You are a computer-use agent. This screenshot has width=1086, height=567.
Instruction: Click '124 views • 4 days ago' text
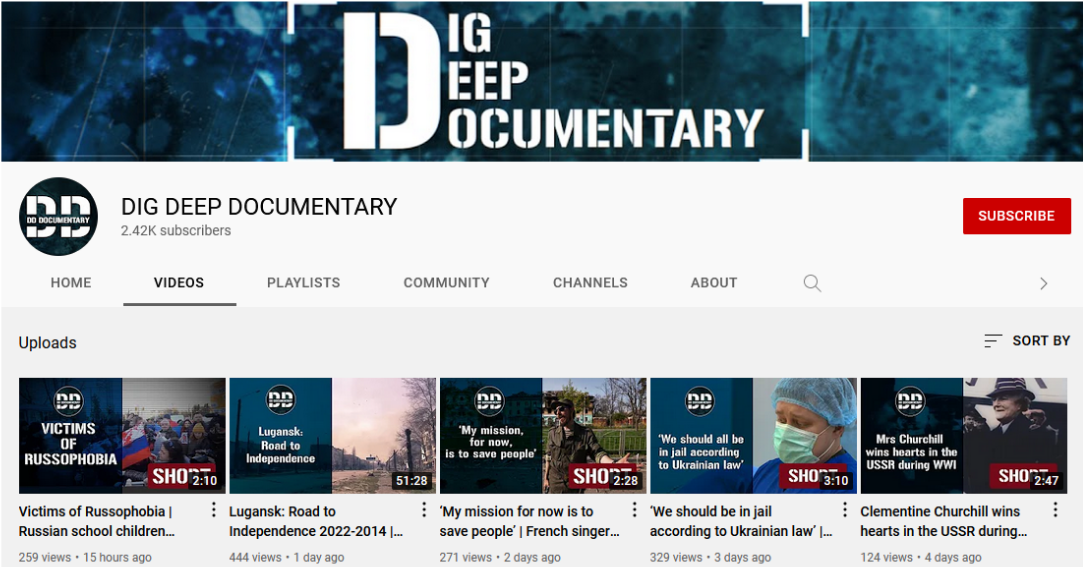pos(921,557)
